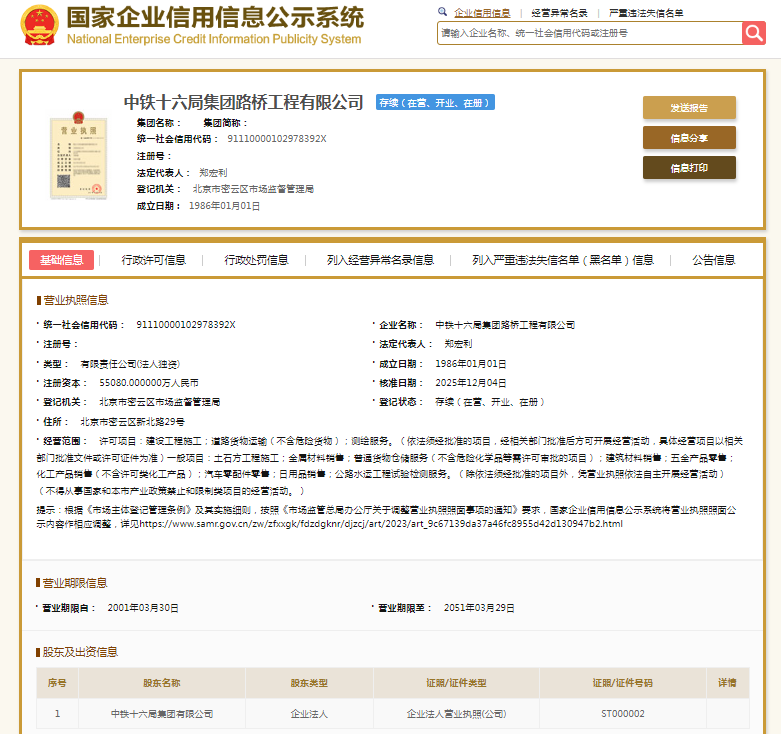Switch to the 基础信息 tab

(x=61, y=260)
